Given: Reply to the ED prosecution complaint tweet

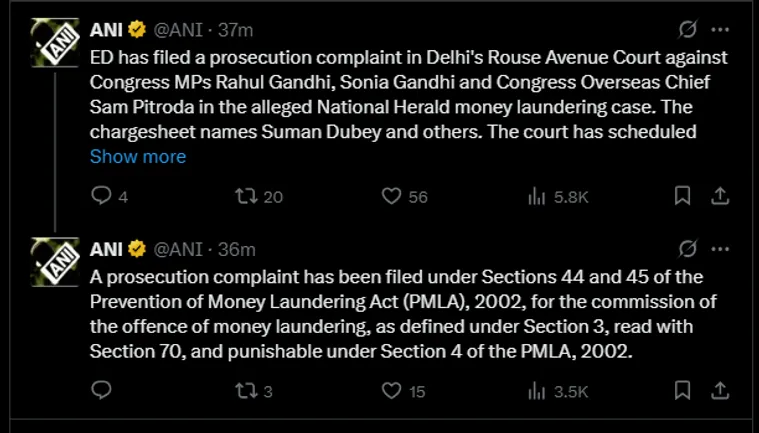Looking at the screenshot, I should click(100, 196).
